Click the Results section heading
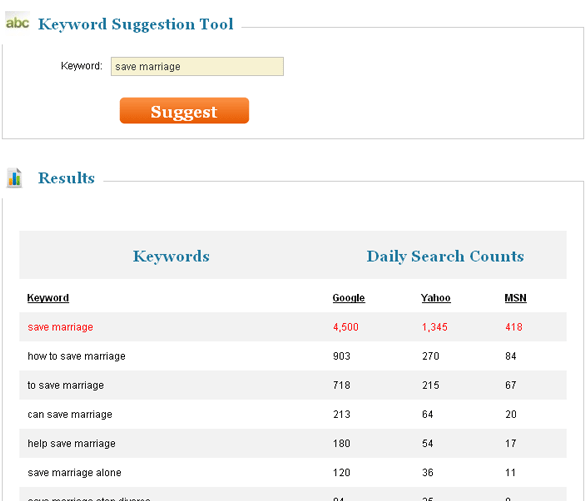The height and width of the screenshot is (501, 587). (x=66, y=178)
